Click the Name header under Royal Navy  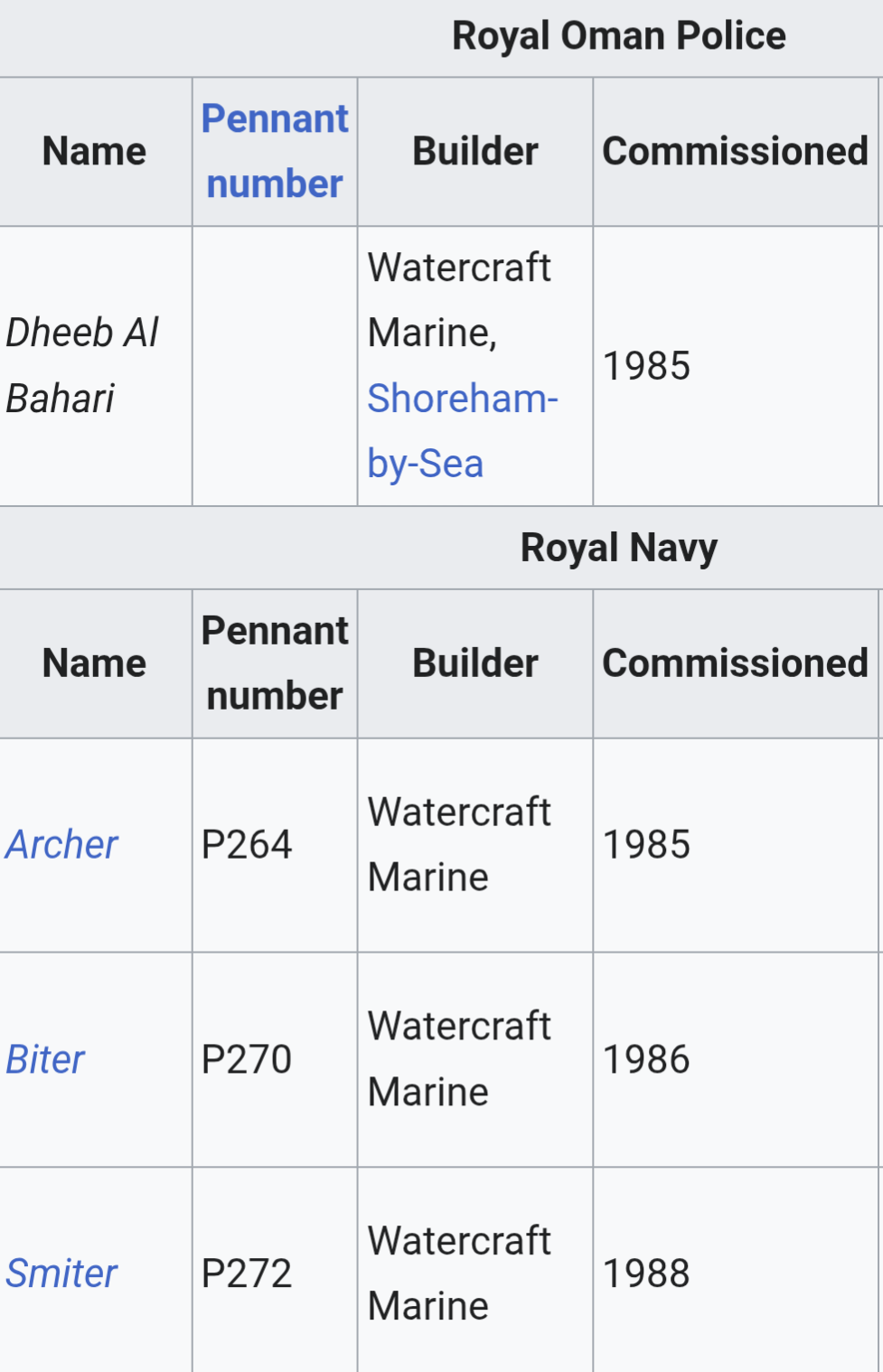tap(94, 663)
